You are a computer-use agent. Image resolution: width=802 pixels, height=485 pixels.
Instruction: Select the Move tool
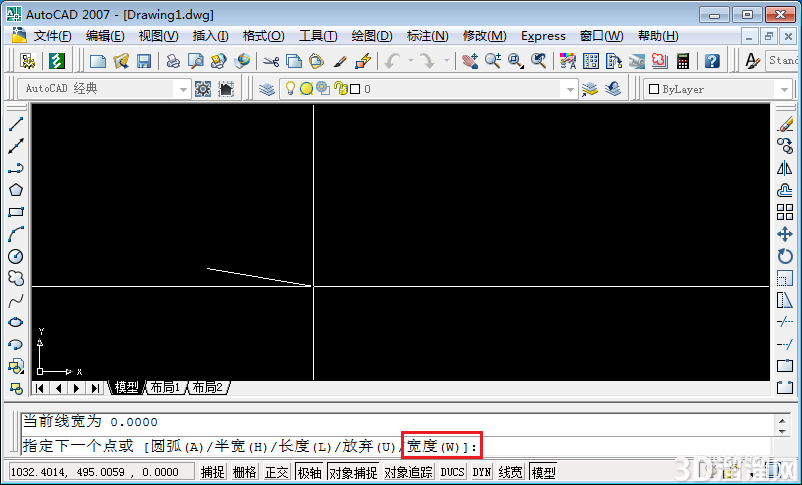tap(785, 234)
